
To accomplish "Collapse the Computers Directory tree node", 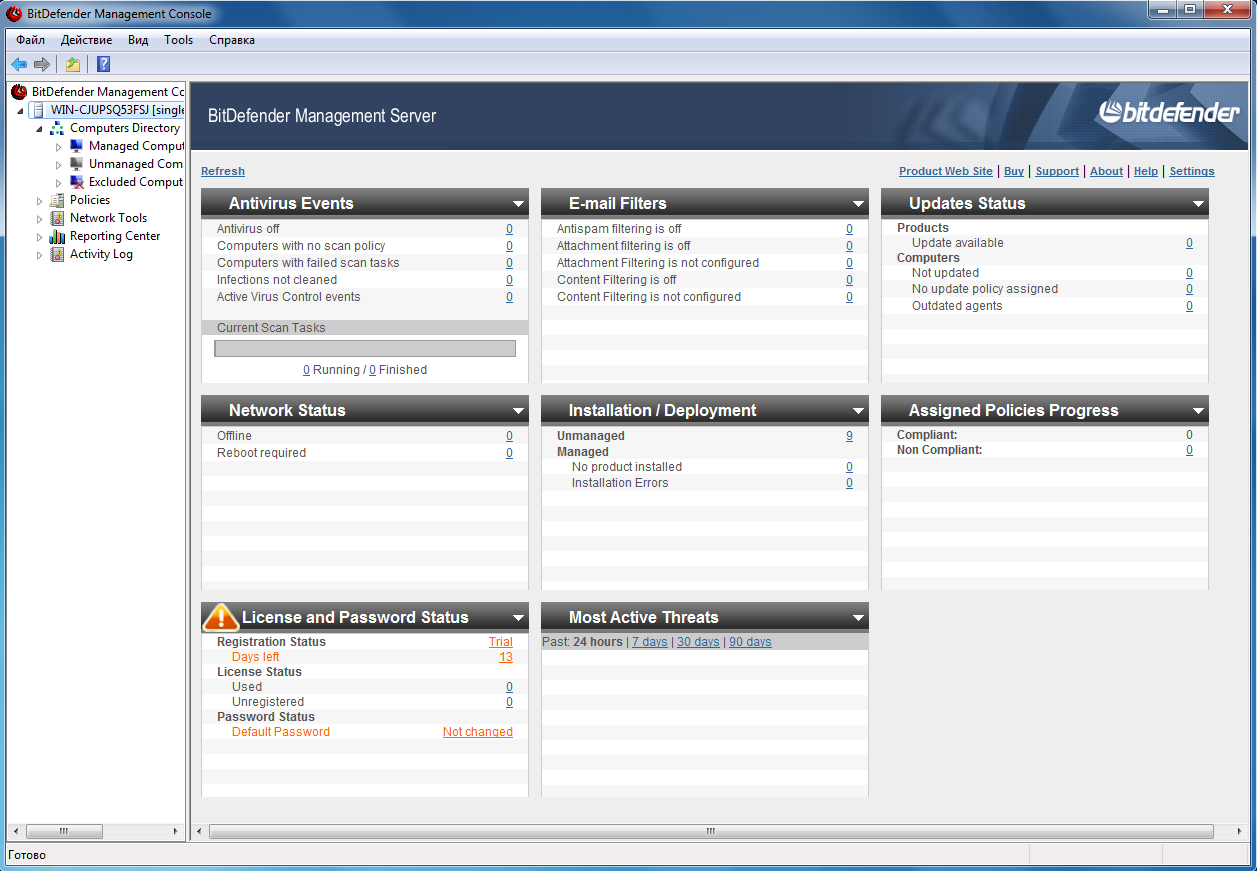I will (x=40, y=129).
